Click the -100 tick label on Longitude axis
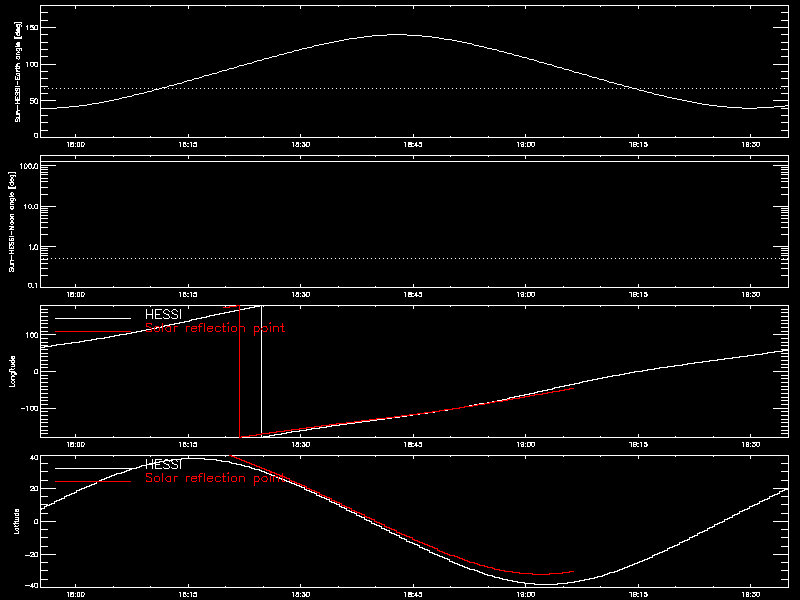 (30, 409)
